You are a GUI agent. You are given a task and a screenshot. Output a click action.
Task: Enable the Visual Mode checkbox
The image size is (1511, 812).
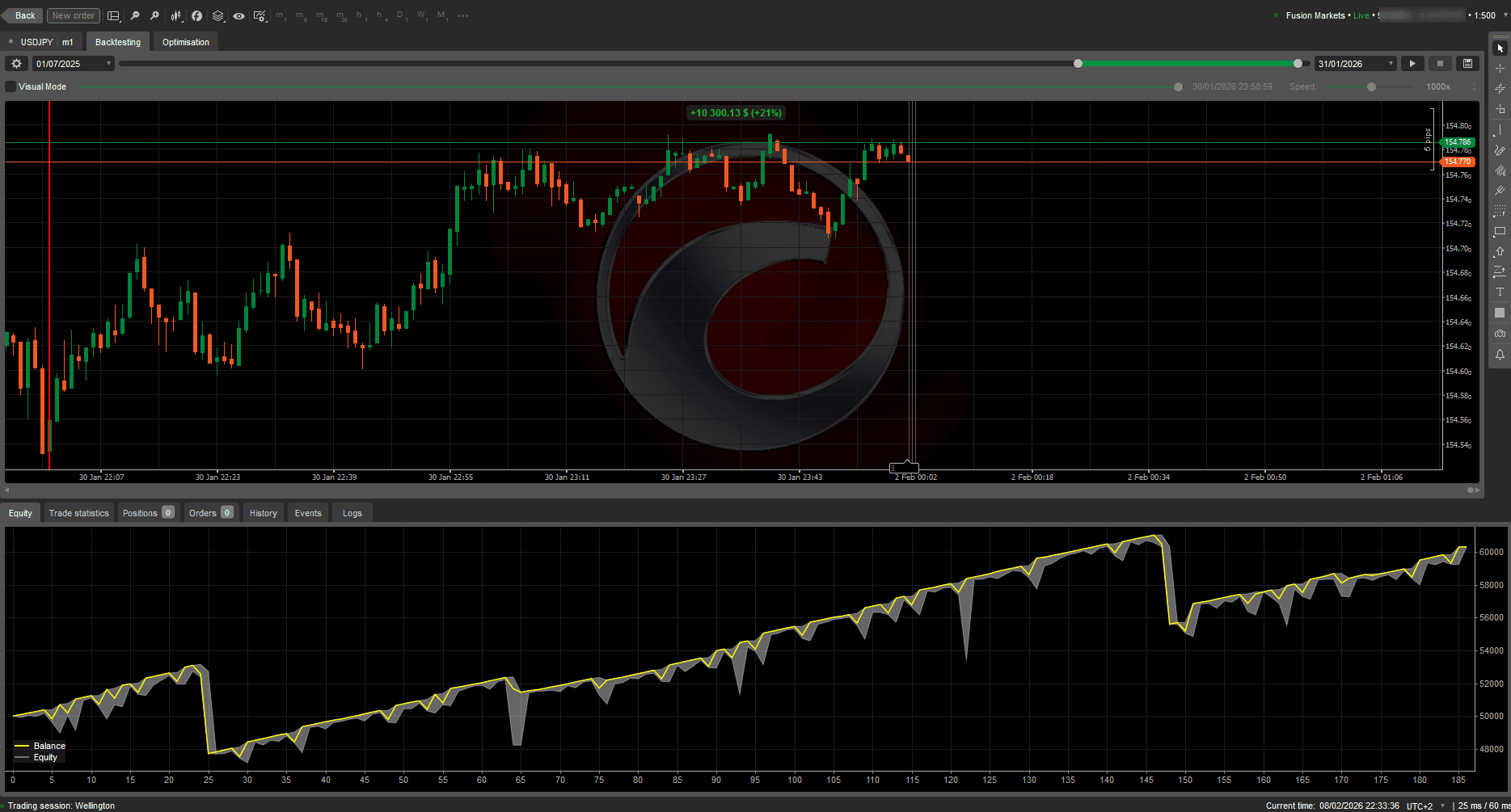[10, 86]
